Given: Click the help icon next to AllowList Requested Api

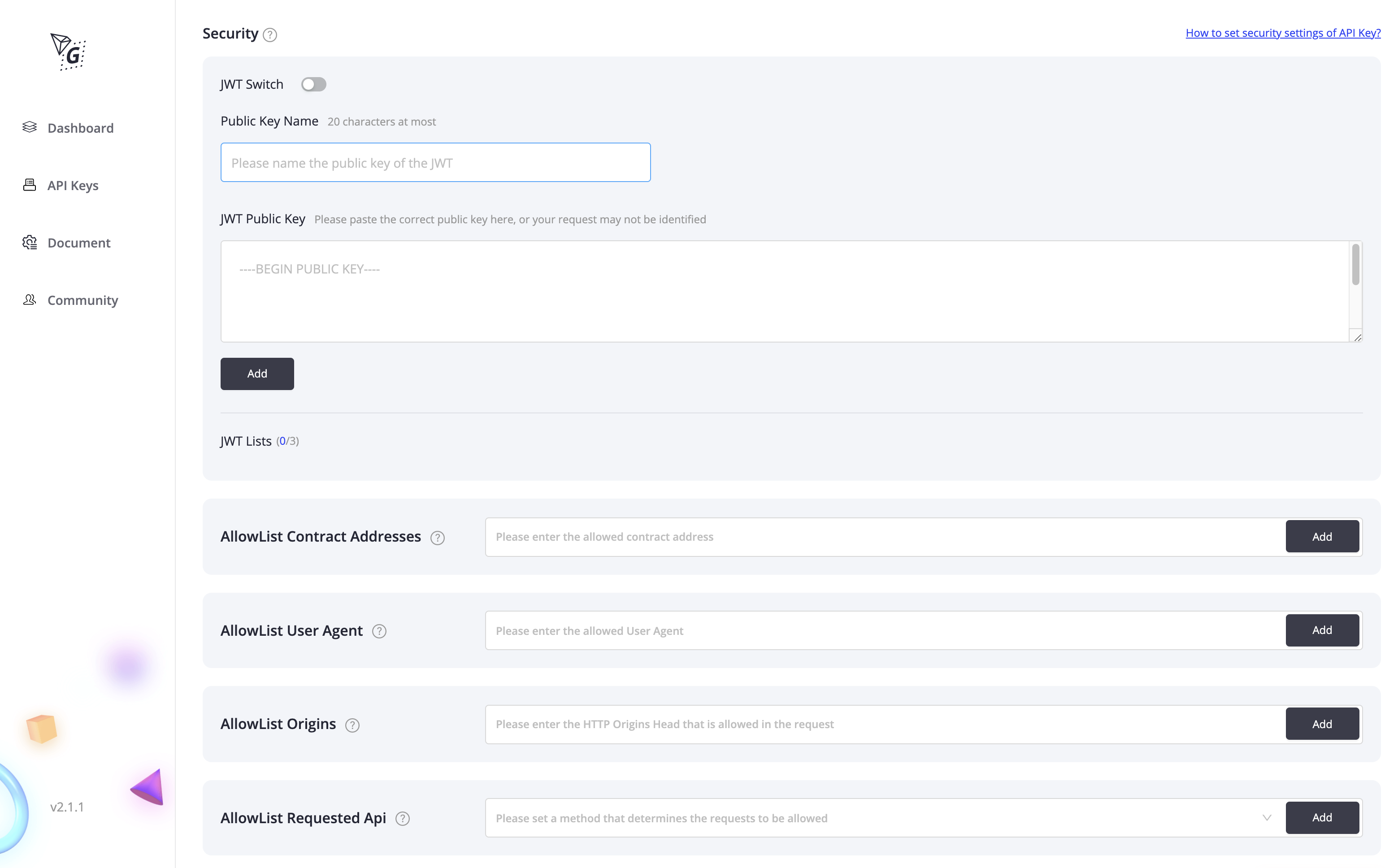Looking at the screenshot, I should [402, 819].
